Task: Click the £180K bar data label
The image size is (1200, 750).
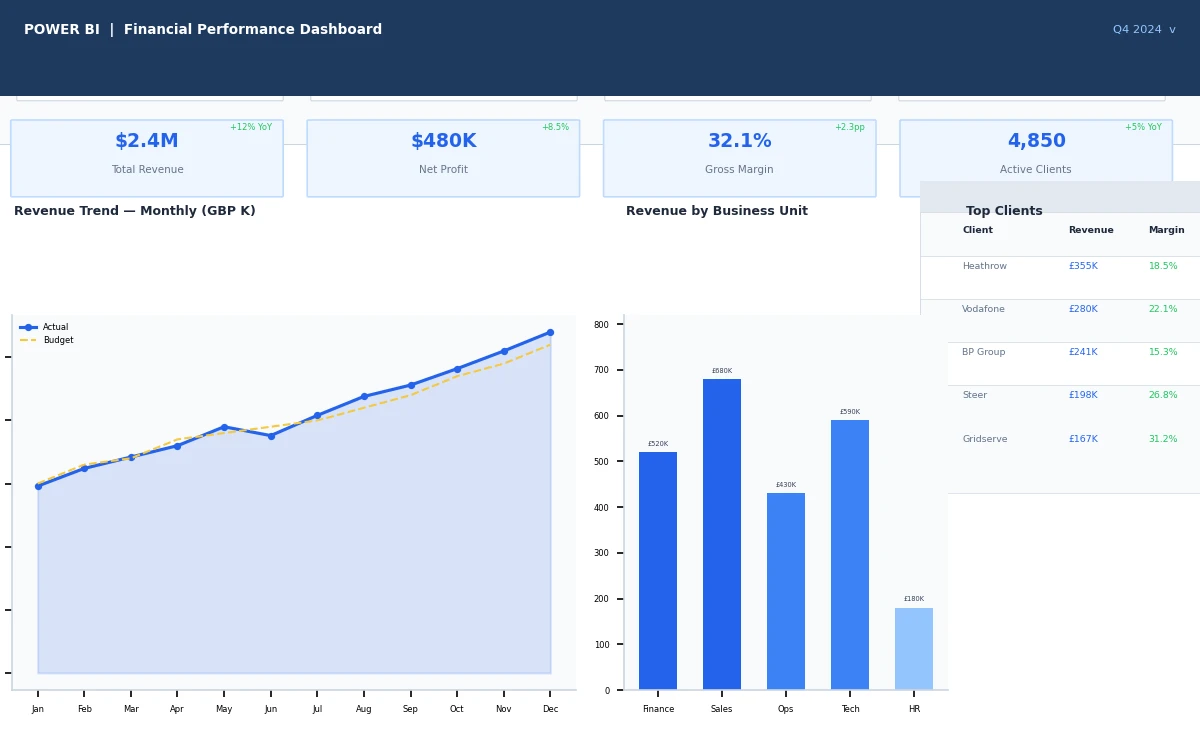Action: 914,599
